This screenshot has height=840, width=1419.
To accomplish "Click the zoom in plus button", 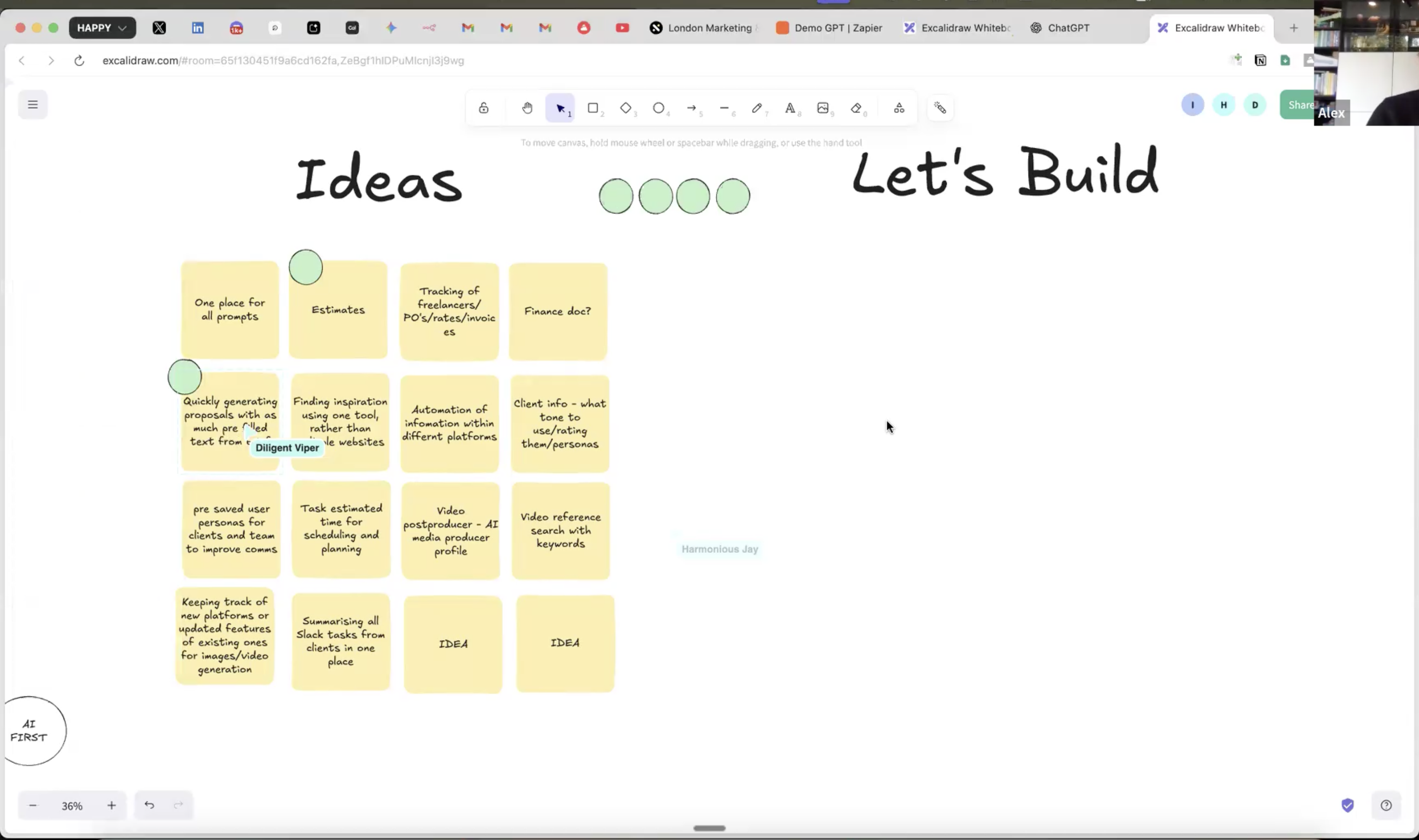I will 111,805.
